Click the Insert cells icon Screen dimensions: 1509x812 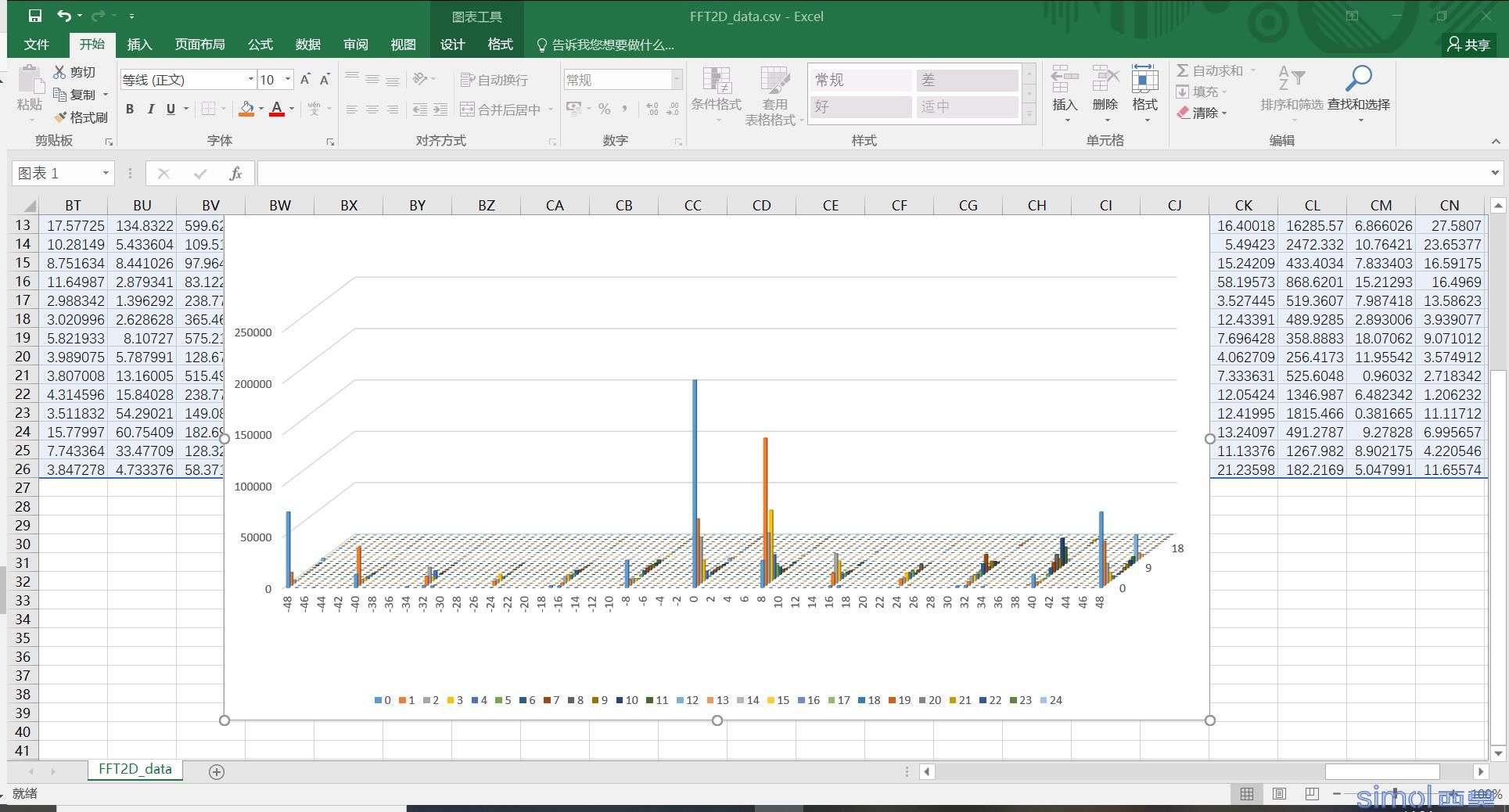(x=1065, y=80)
